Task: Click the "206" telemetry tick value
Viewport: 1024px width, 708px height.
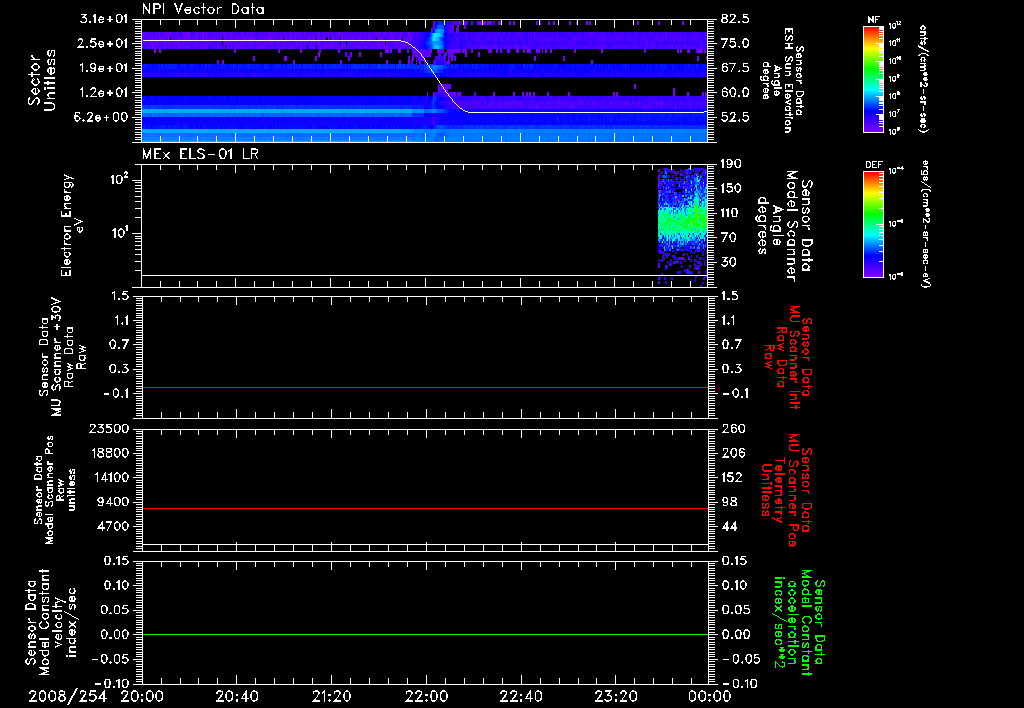Action: tap(732, 453)
